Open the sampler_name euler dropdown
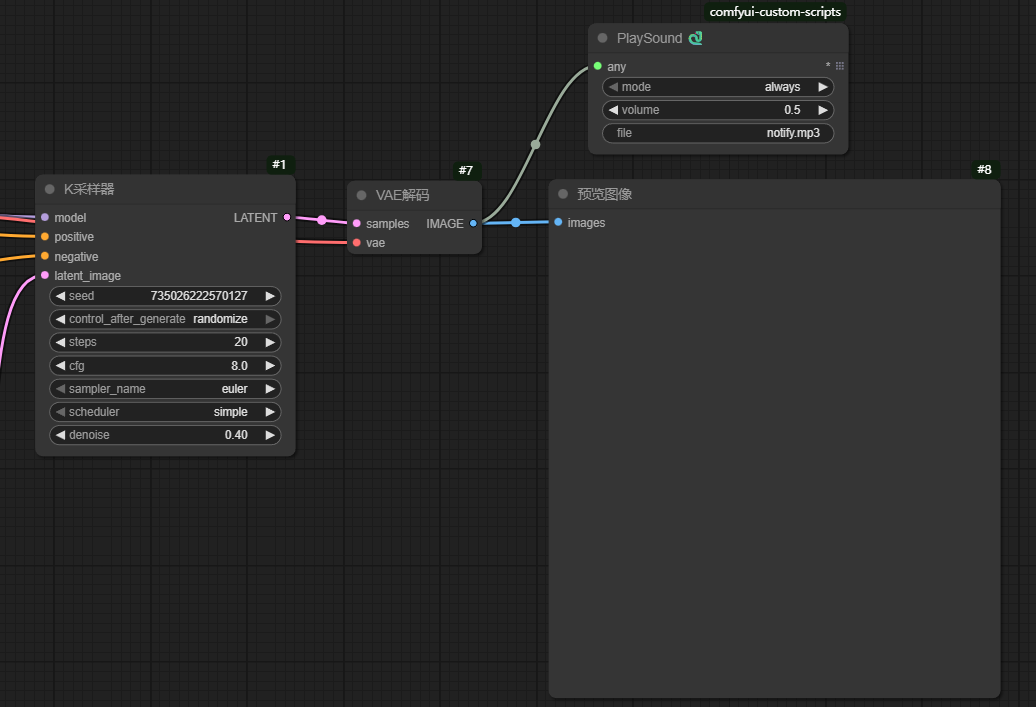The image size is (1036, 707). point(165,389)
